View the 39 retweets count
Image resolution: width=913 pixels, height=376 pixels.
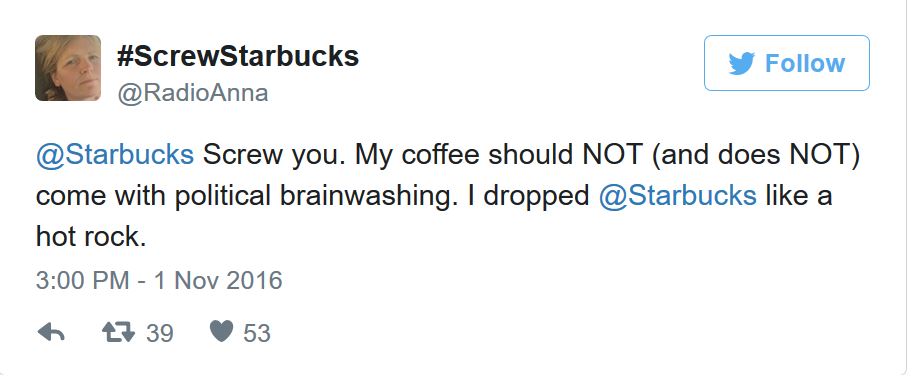(160, 334)
